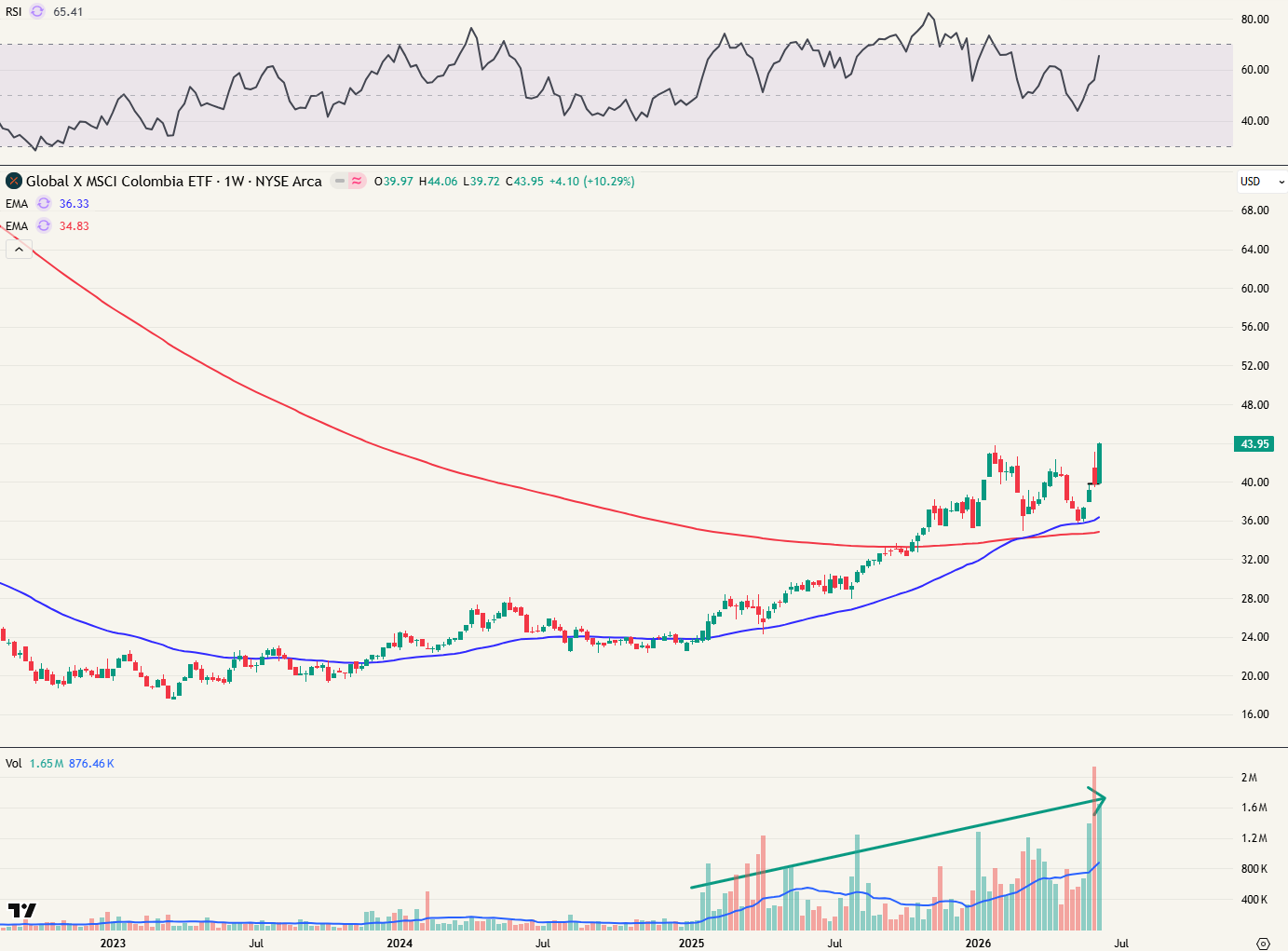
Task: Click the low price L39.72
Action: [x=481, y=182]
